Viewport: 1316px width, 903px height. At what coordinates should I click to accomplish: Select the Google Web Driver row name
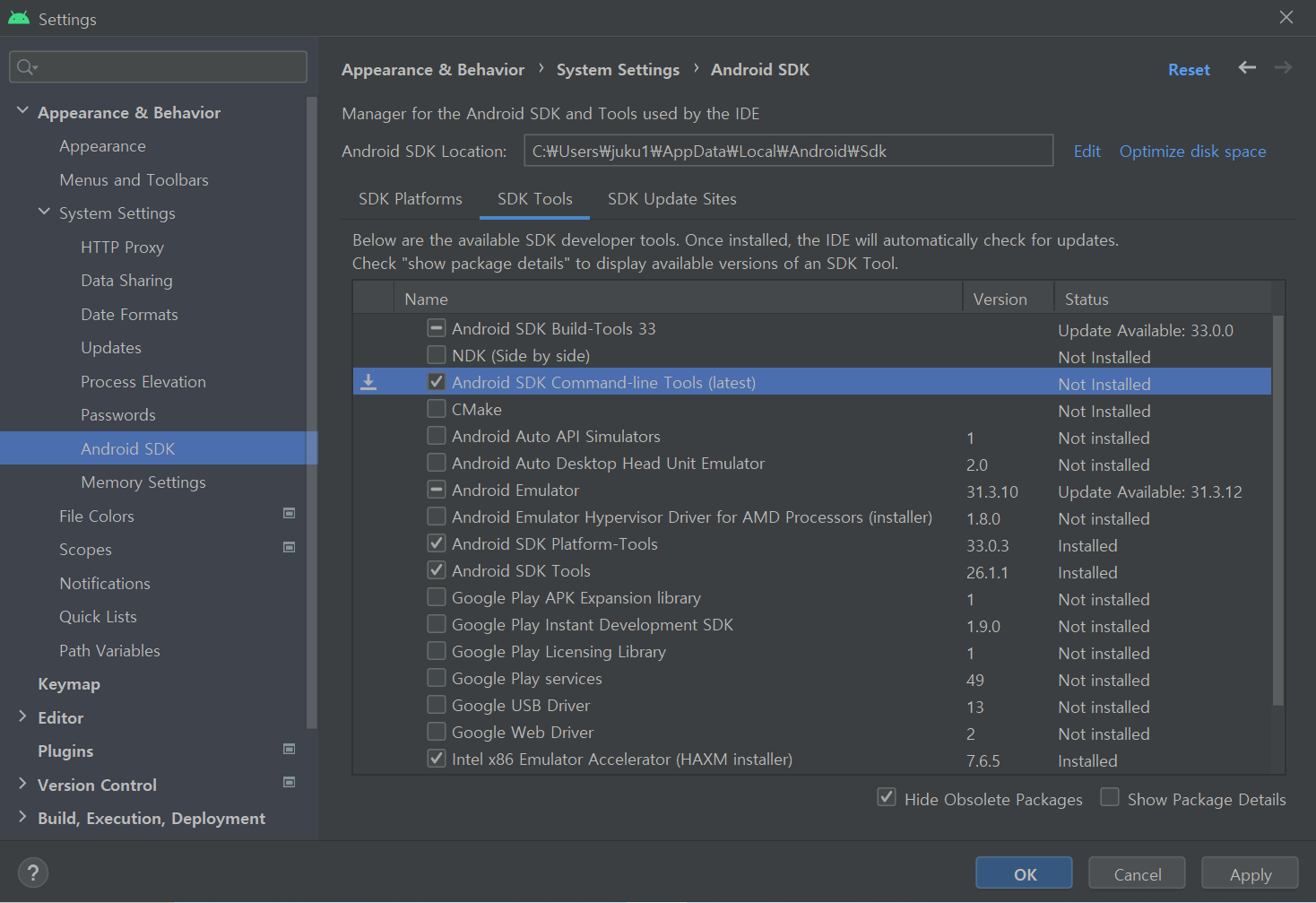tap(523, 733)
